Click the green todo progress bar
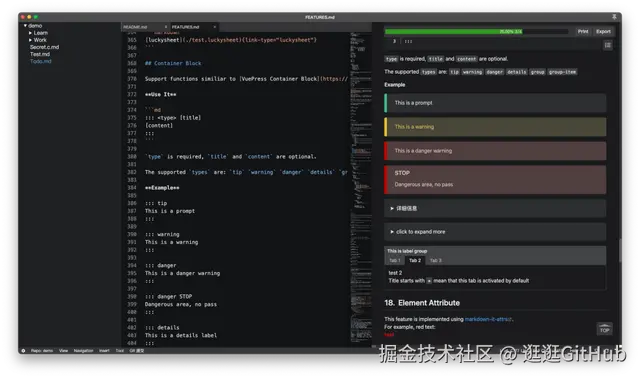The height and width of the screenshot is (378, 640). point(453,31)
